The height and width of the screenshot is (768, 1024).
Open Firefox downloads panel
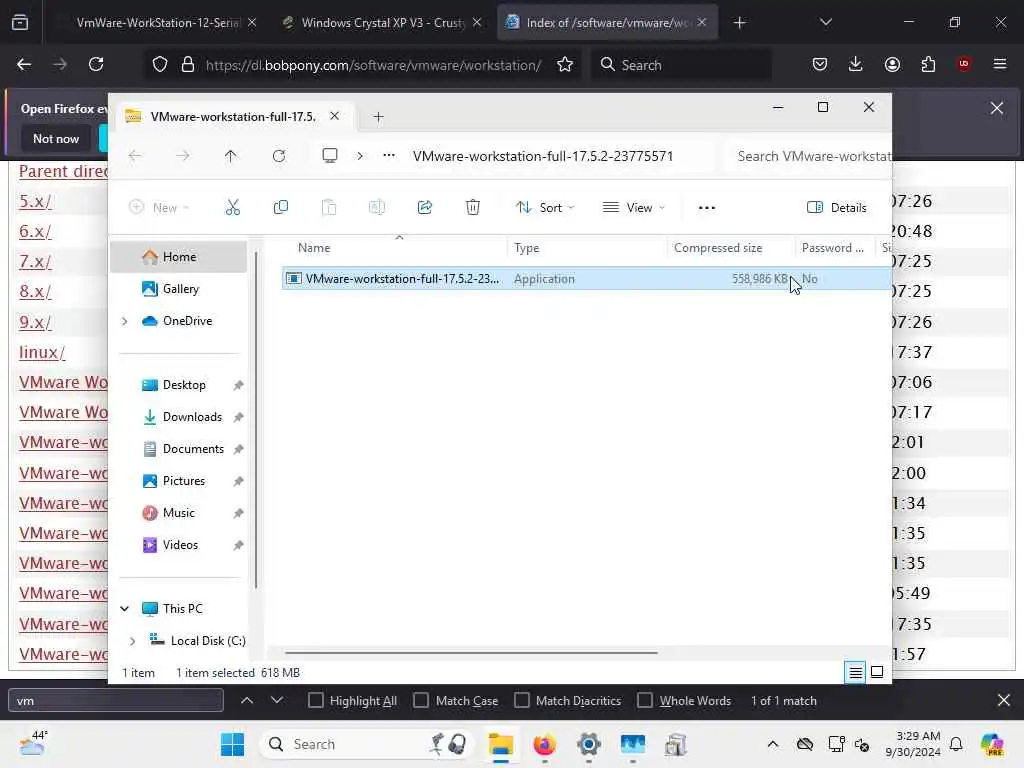click(x=856, y=64)
